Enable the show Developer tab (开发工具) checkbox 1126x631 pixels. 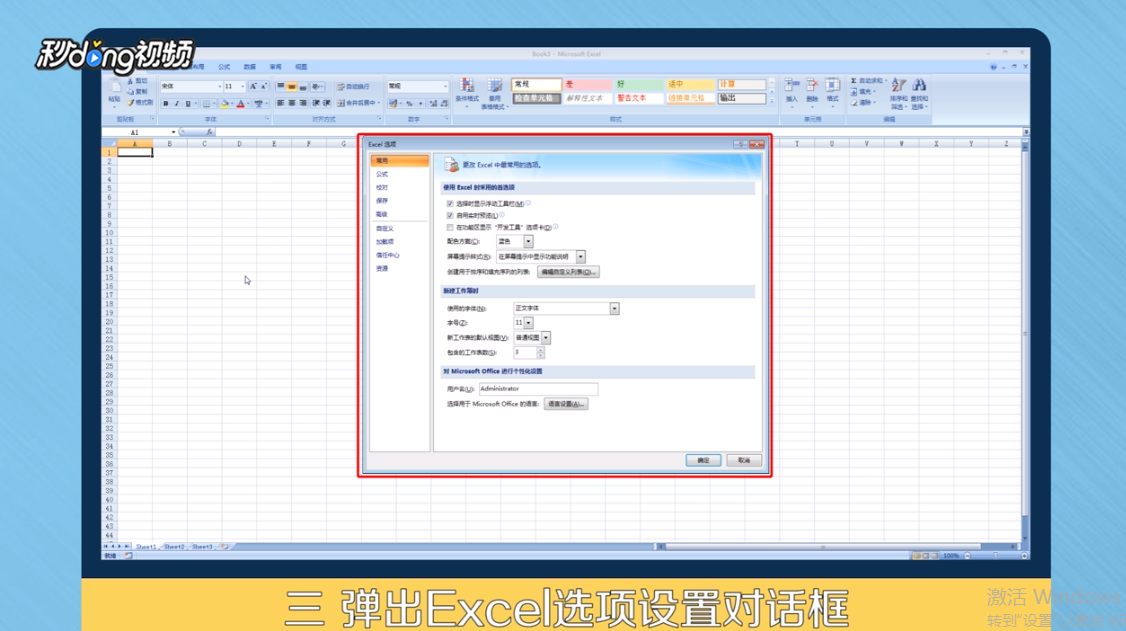coord(450,228)
